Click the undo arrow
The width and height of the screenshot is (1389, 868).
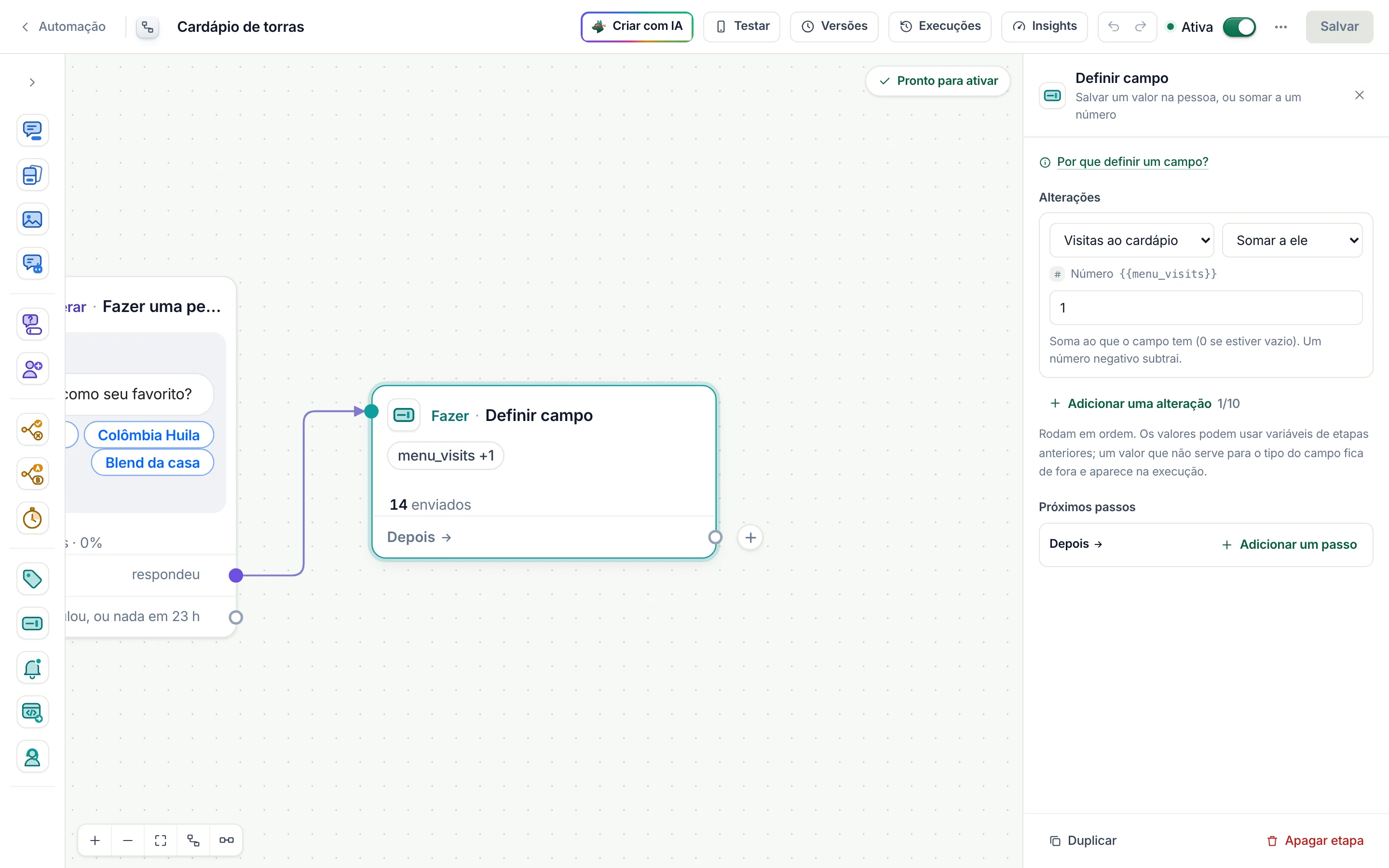click(x=1114, y=27)
